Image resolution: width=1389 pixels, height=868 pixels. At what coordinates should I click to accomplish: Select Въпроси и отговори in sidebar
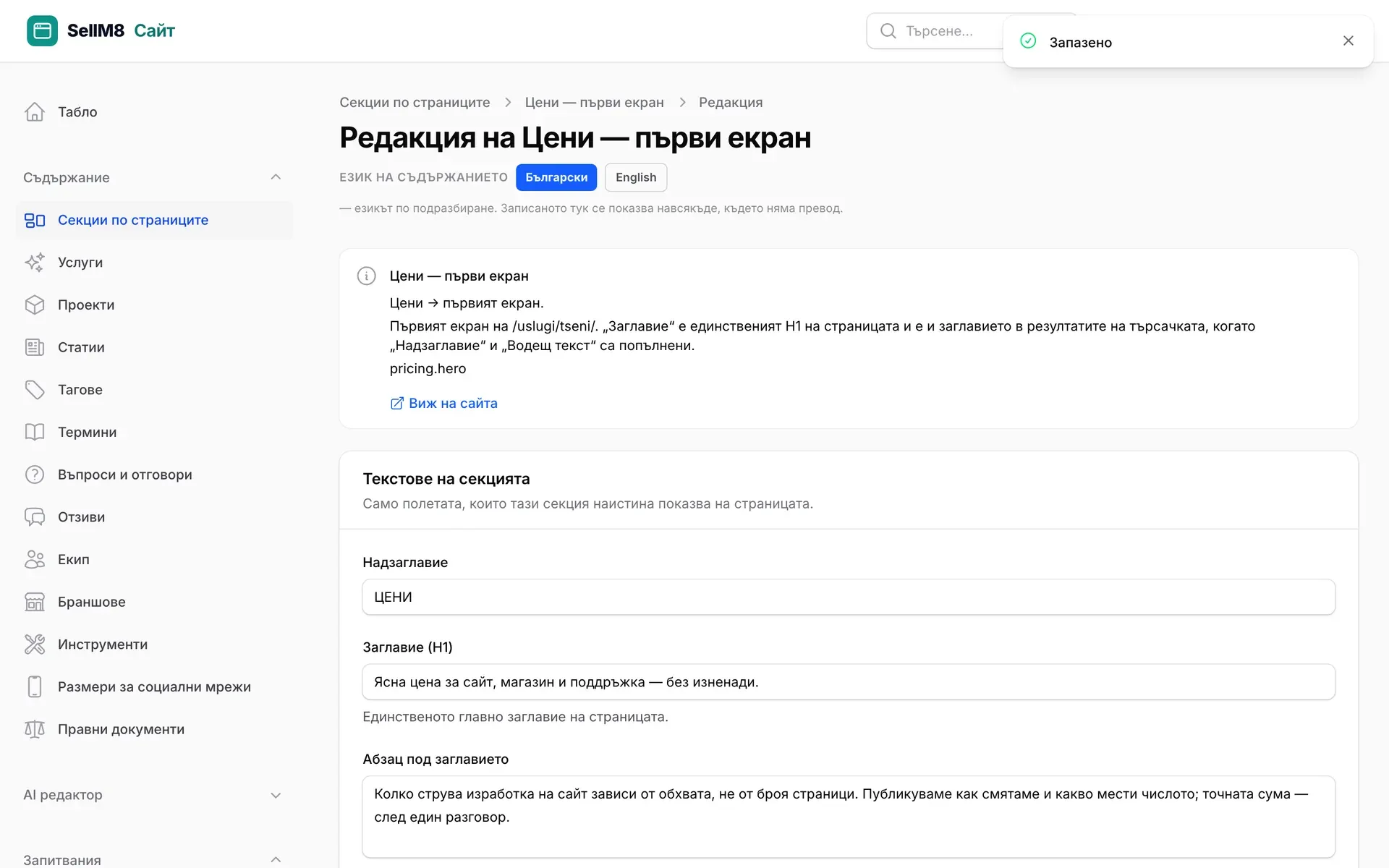(155, 475)
